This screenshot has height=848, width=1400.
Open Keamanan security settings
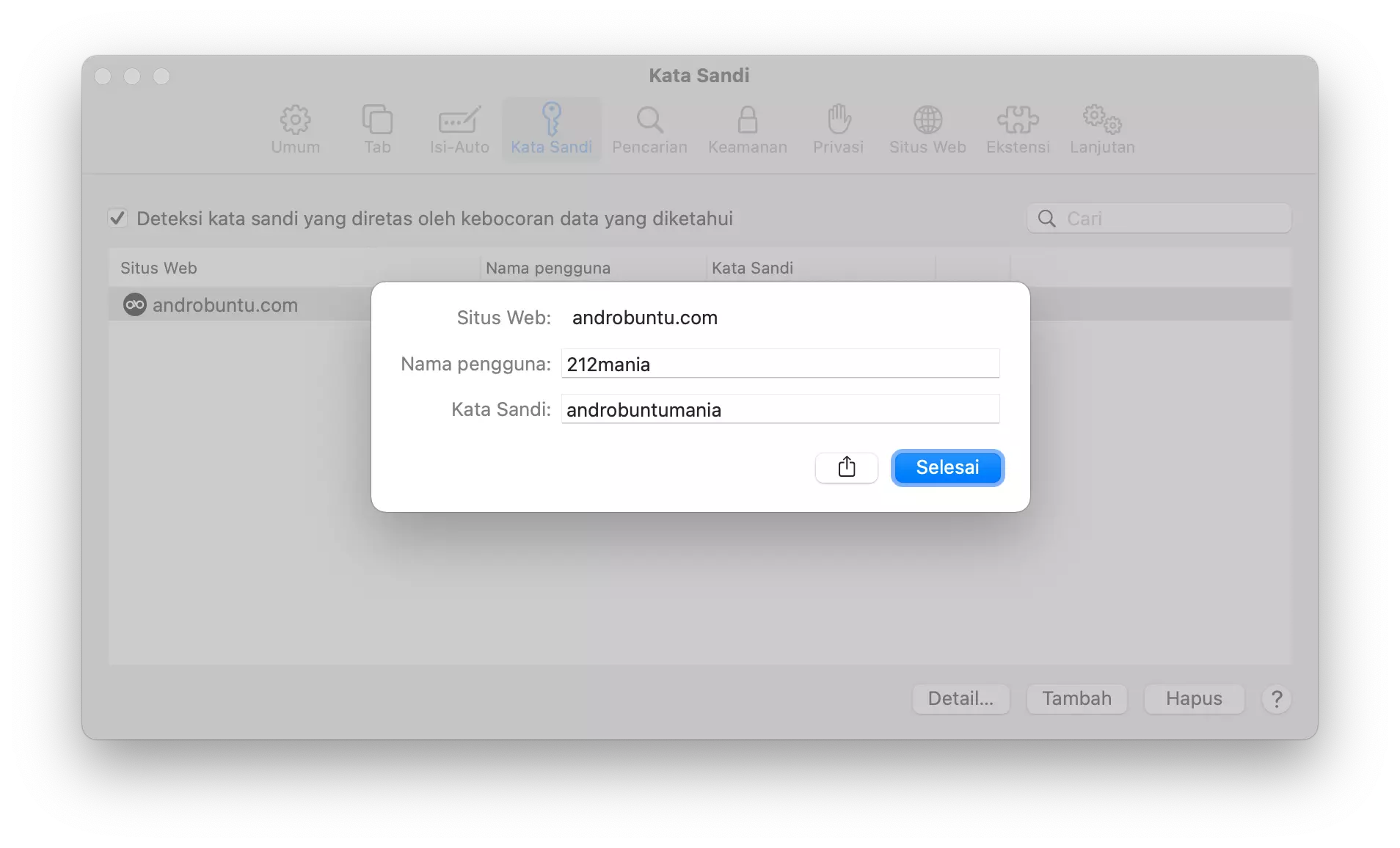(748, 129)
